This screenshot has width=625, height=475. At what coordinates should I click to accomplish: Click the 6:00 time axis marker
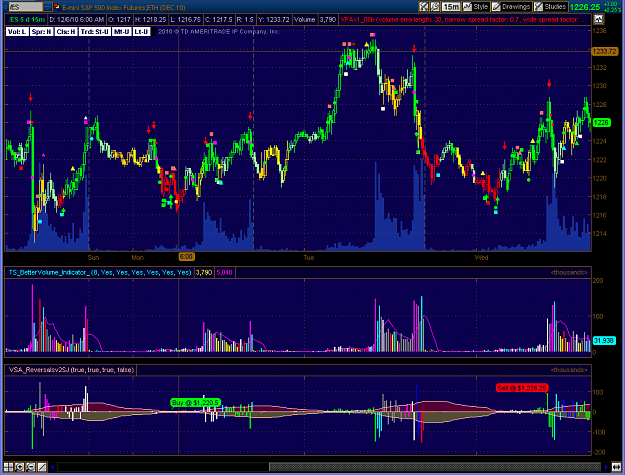186,257
